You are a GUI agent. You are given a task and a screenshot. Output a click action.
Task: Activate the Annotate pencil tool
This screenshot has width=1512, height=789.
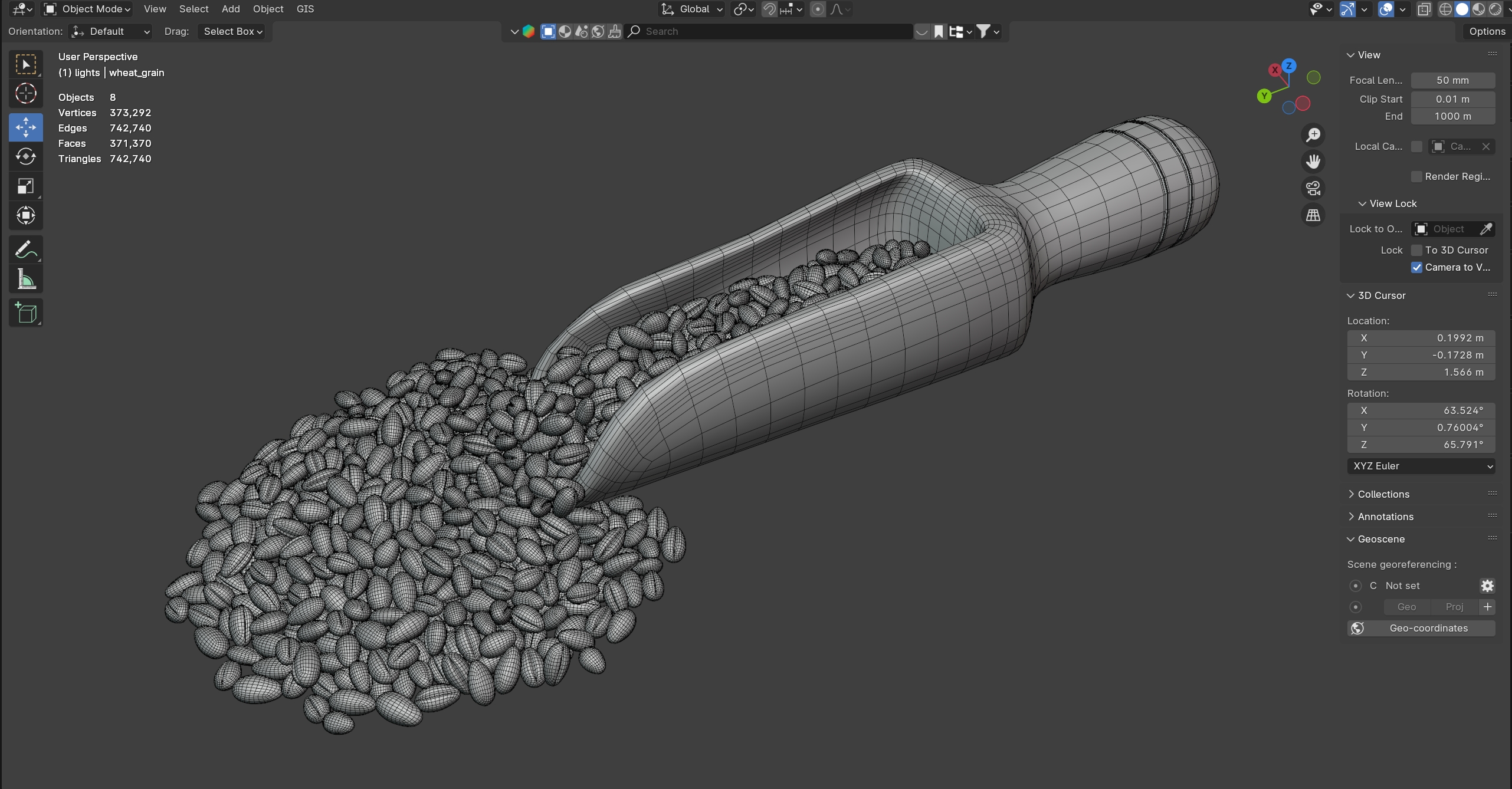coord(25,250)
